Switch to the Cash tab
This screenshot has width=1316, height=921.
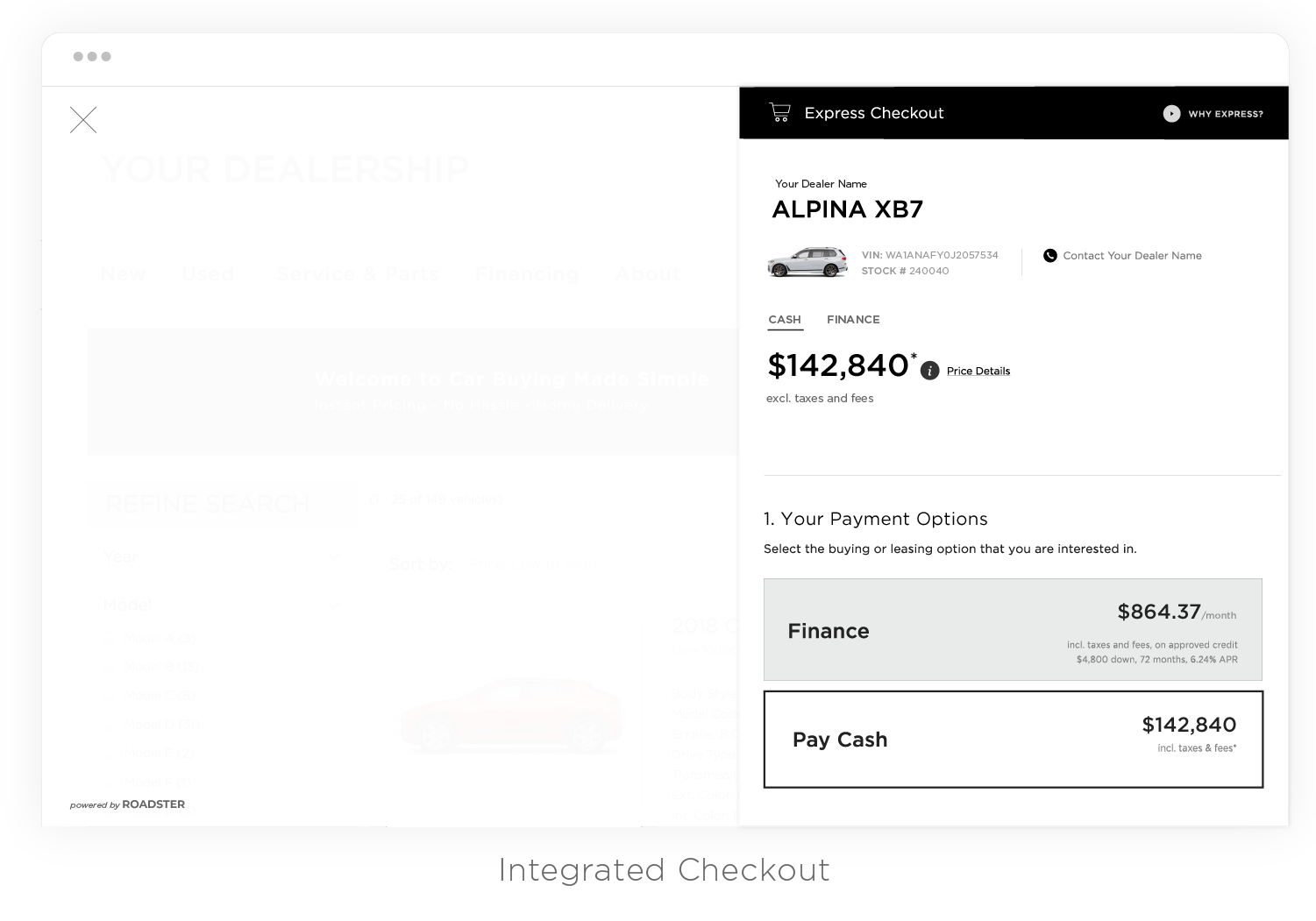(x=785, y=320)
